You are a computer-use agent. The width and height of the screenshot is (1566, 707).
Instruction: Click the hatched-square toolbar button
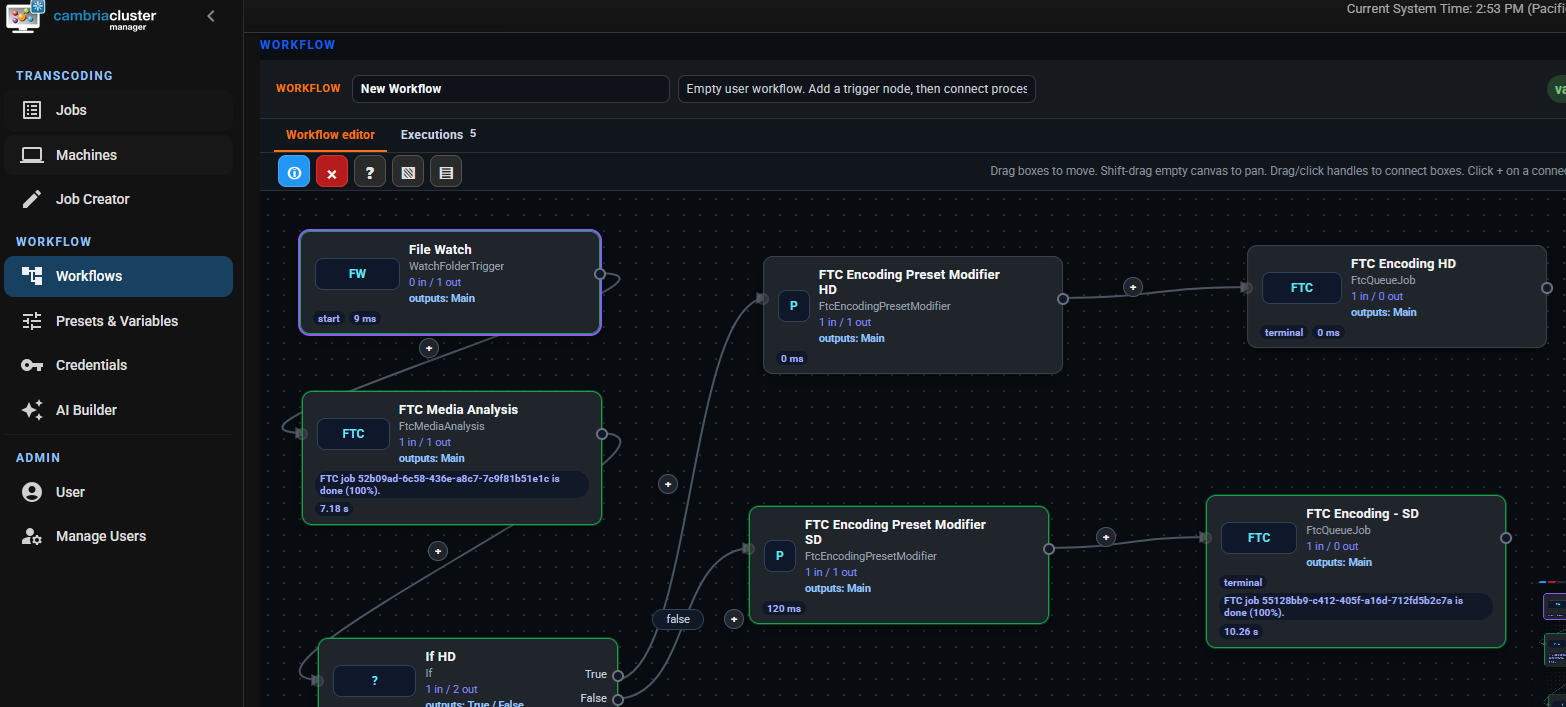[x=408, y=172]
